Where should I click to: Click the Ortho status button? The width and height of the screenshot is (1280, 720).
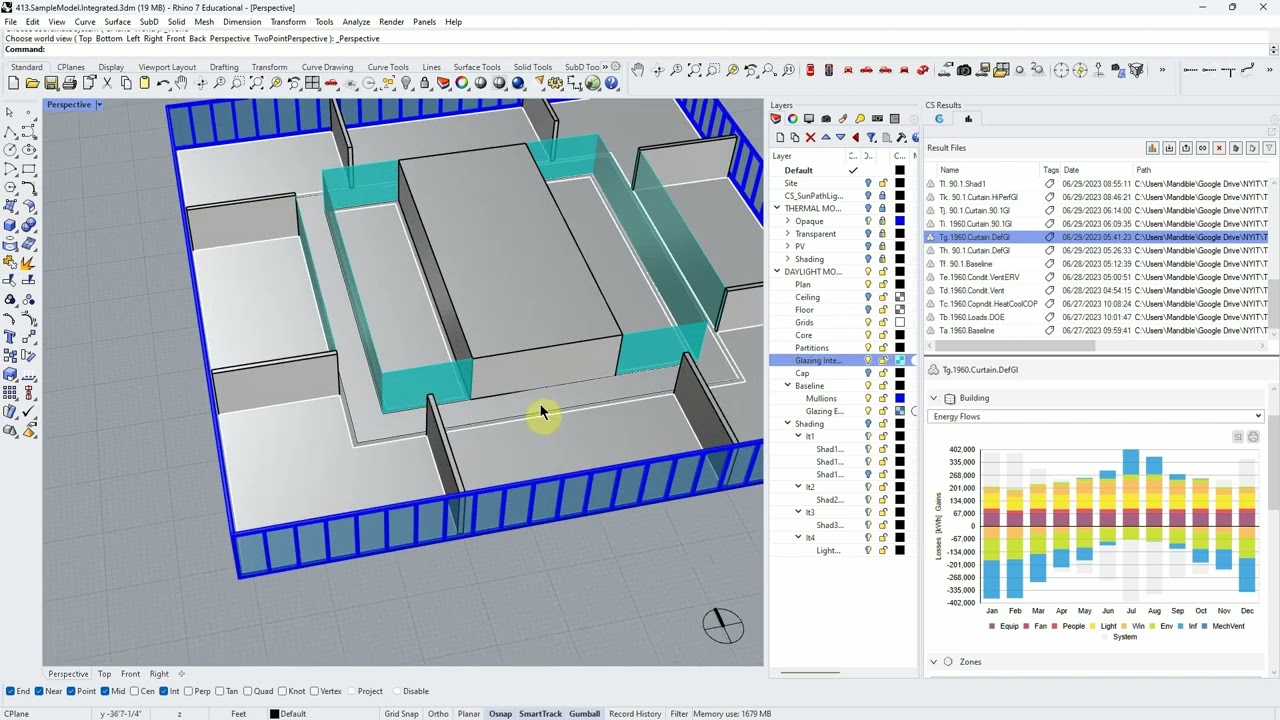[438, 714]
